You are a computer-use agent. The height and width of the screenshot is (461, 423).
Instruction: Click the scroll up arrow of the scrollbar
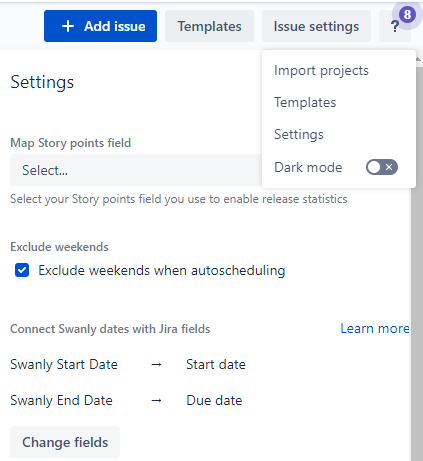click(x=418, y=59)
